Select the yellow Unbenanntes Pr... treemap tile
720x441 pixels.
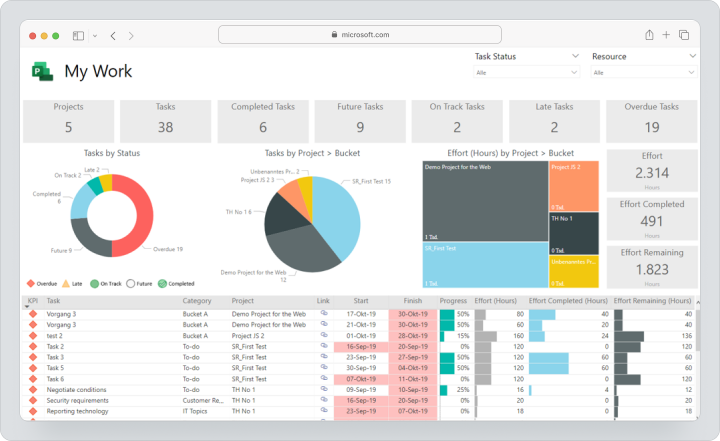pyautogui.click(x=574, y=271)
